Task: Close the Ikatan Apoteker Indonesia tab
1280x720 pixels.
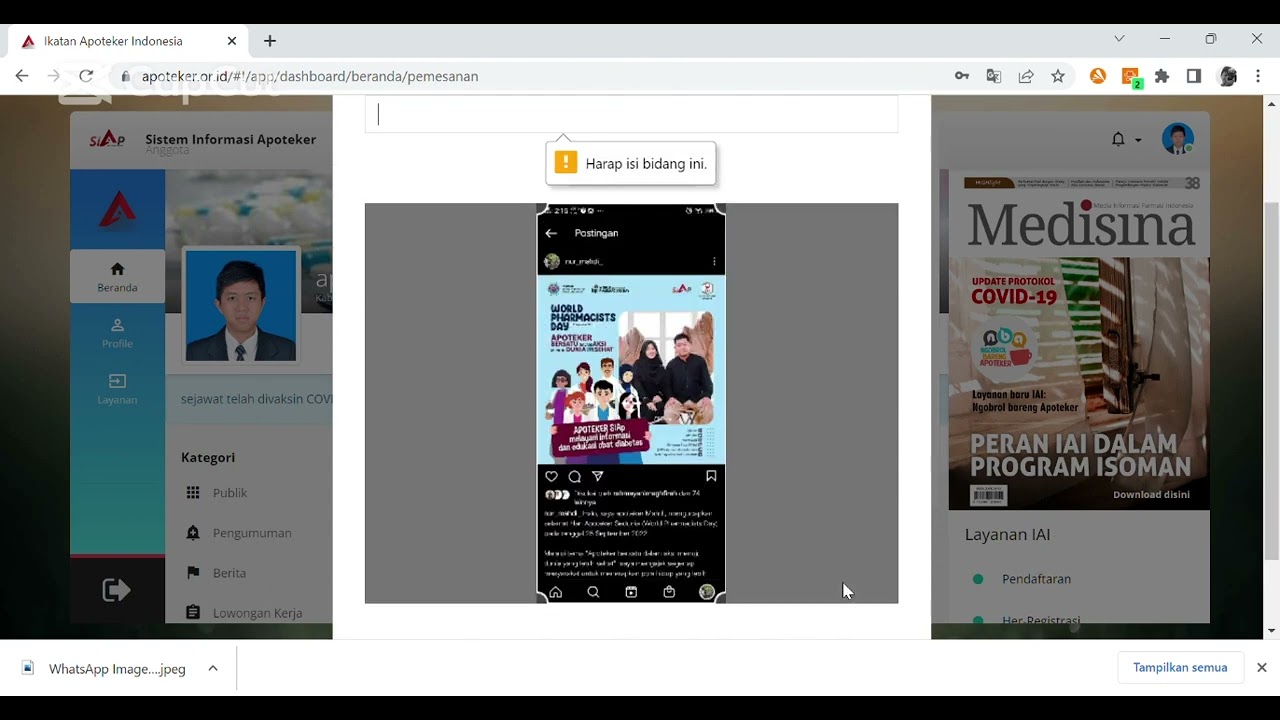Action: point(232,41)
